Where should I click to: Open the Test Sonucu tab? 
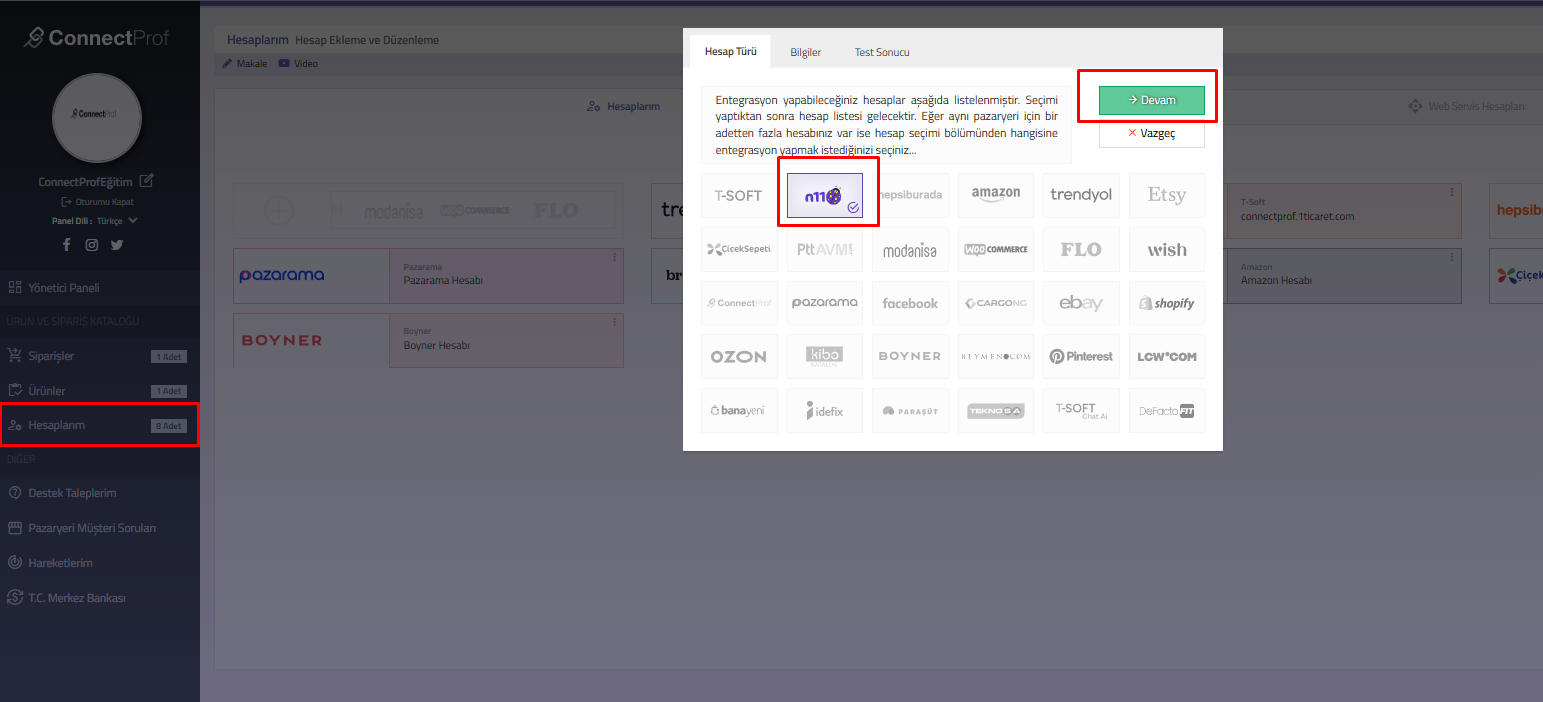(x=881, y=52)
